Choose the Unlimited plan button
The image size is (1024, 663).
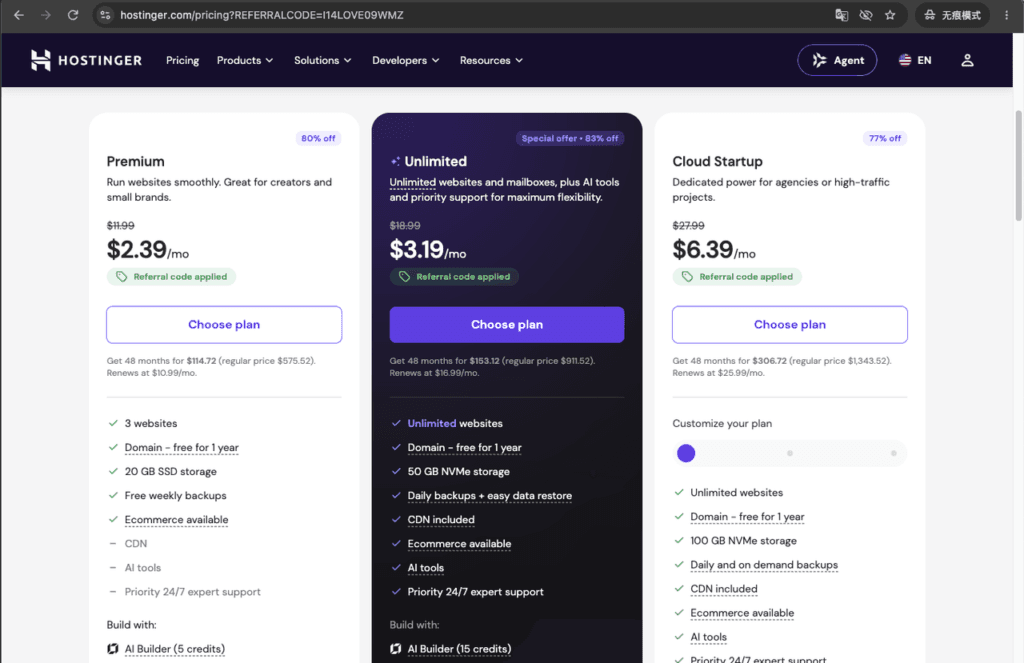coord(507,325)
